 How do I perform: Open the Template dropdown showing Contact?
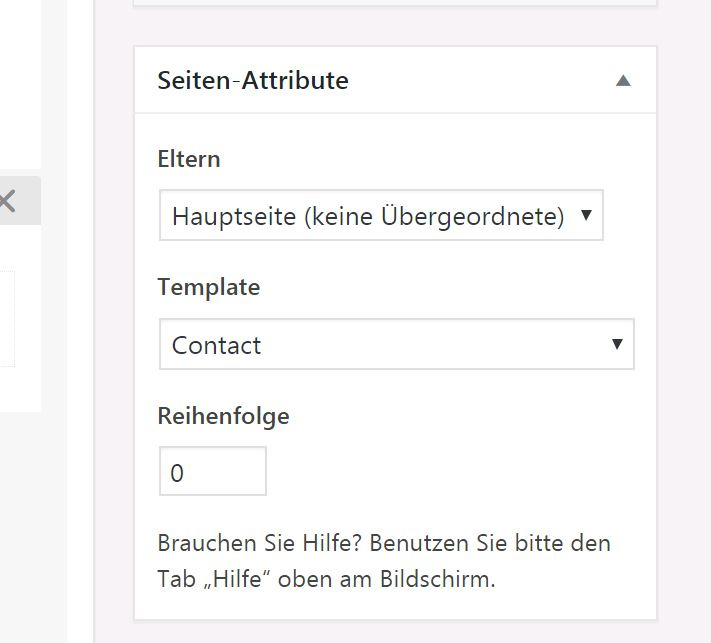(x=397, y=344)
